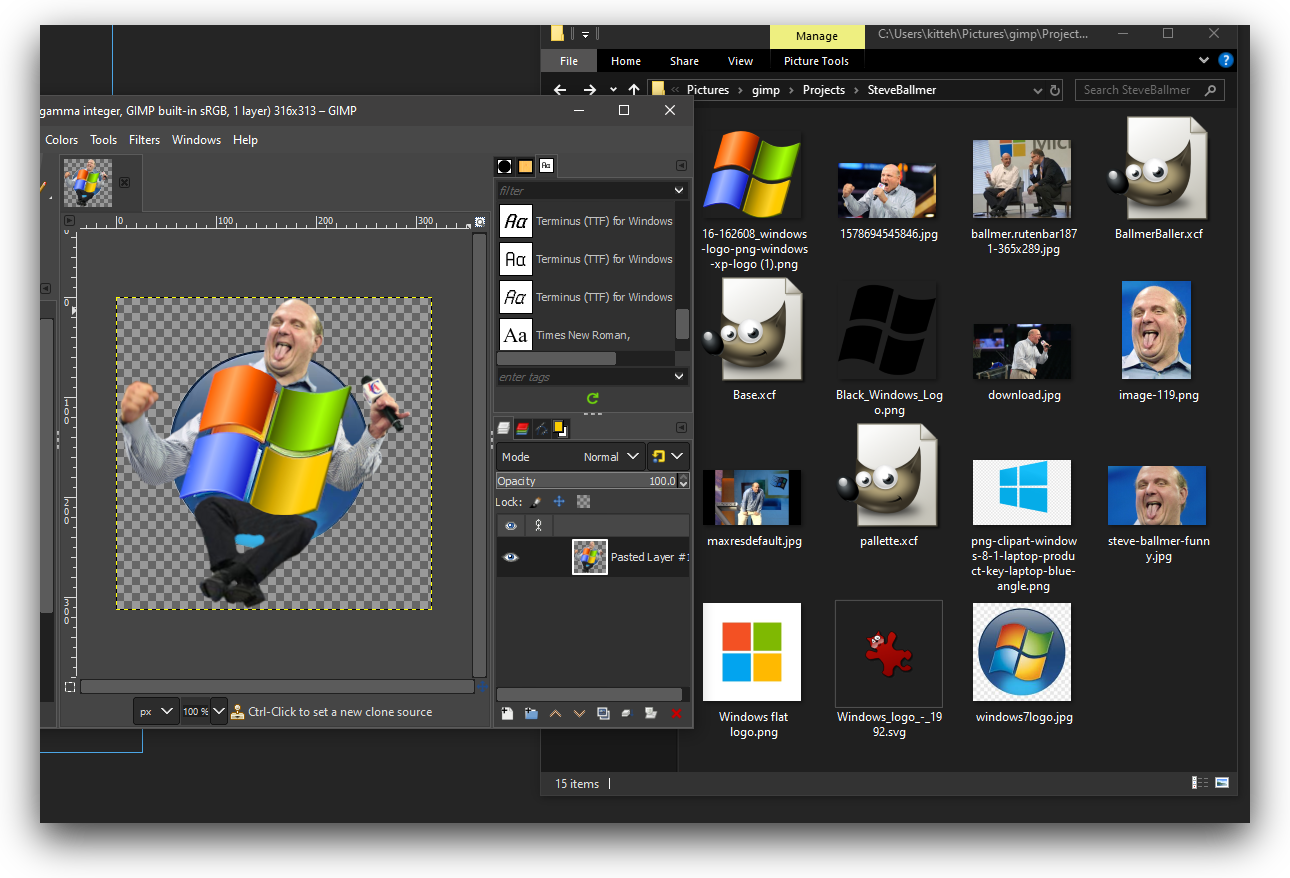Switch to Share ribbon tab in Explorer

(x=685, y=61)
